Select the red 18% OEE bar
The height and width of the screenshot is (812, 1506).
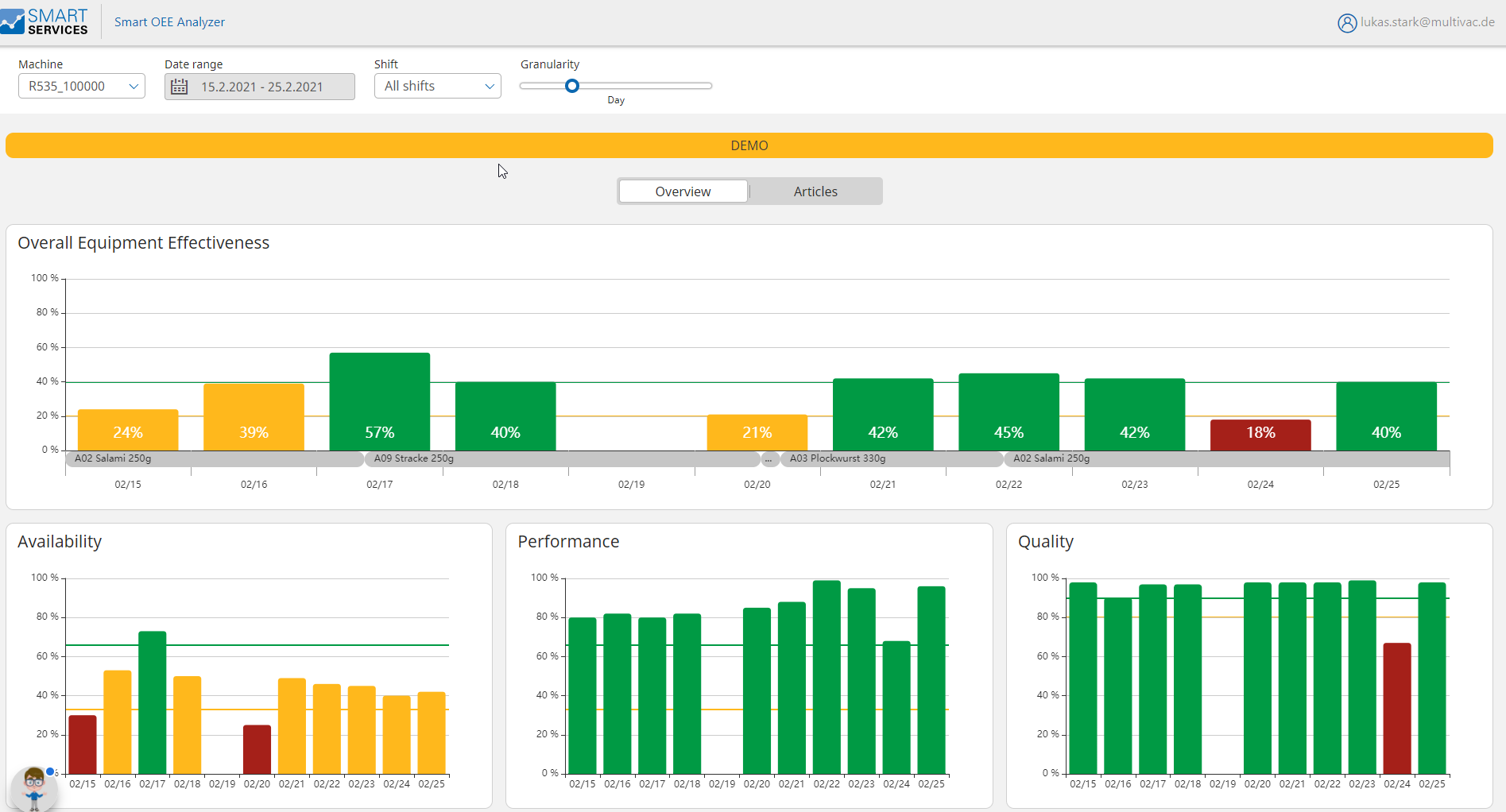(x=1260, y=435)
